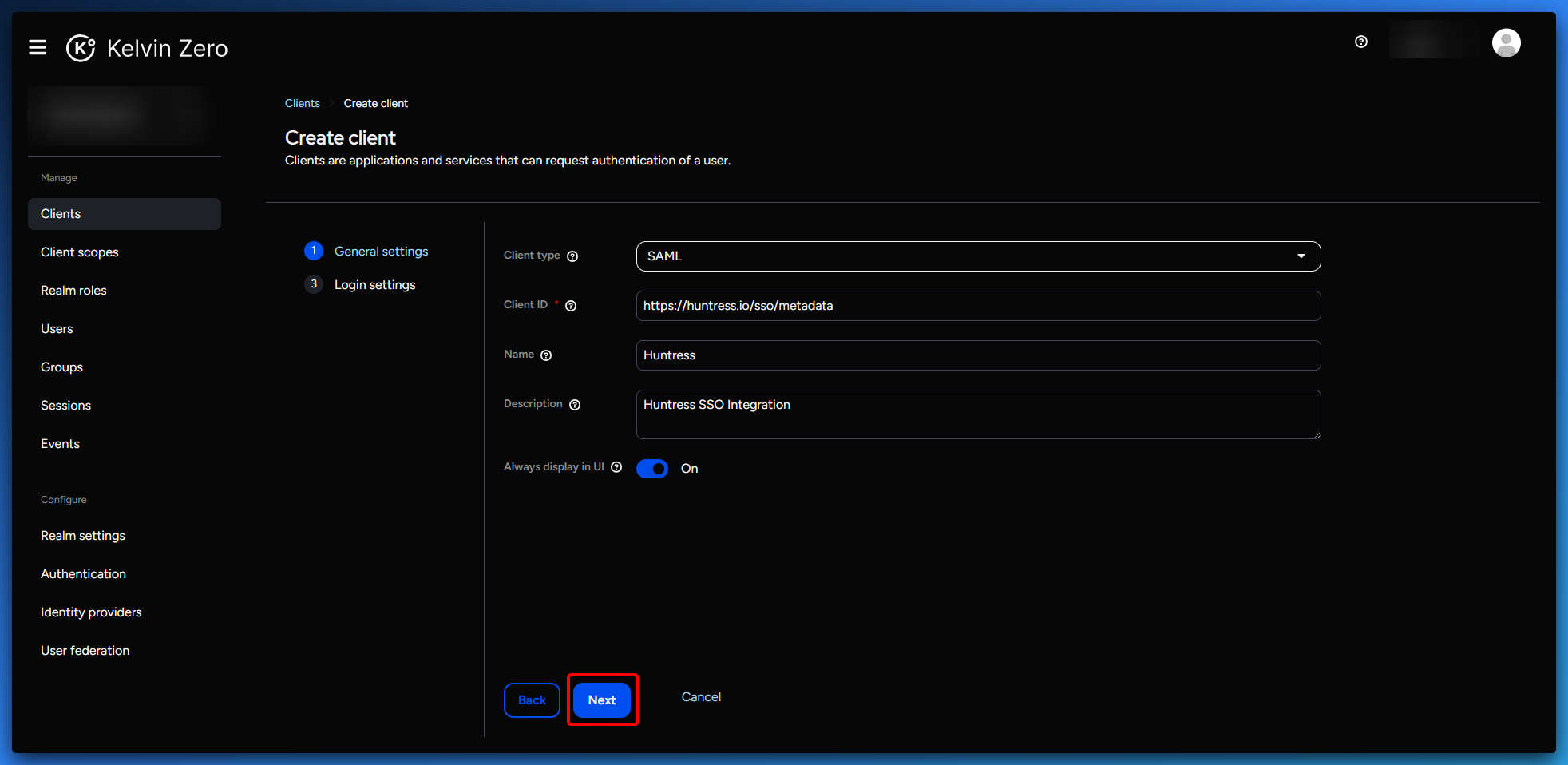
Task: Click the Back button
Action: (532, 700)
